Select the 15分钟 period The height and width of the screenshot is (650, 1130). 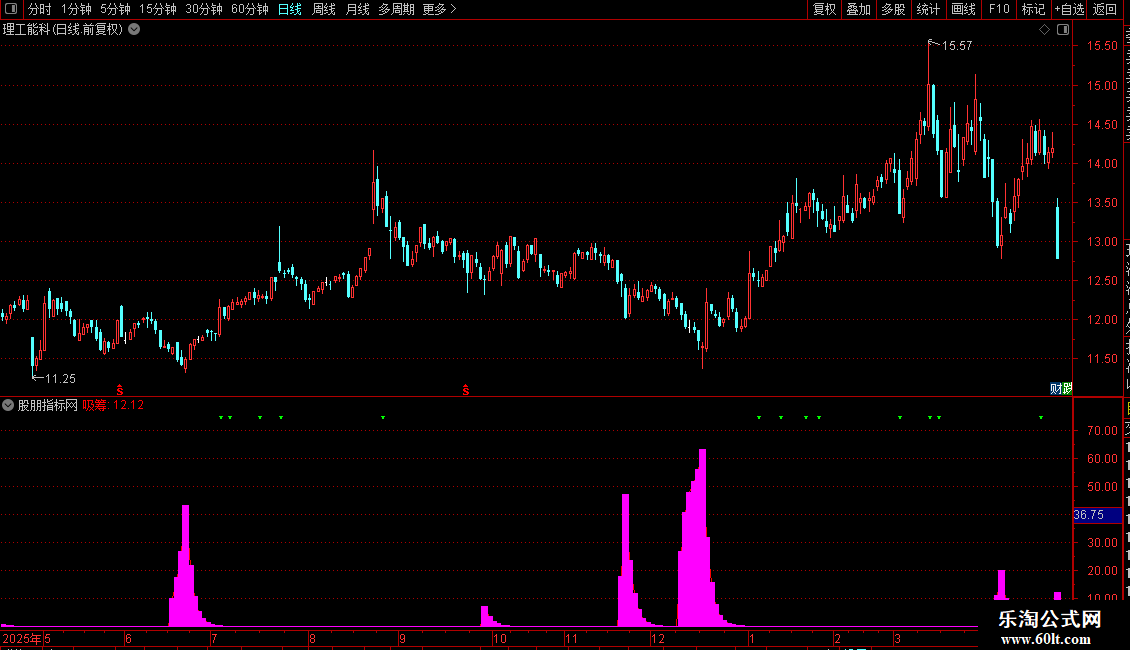157,9
